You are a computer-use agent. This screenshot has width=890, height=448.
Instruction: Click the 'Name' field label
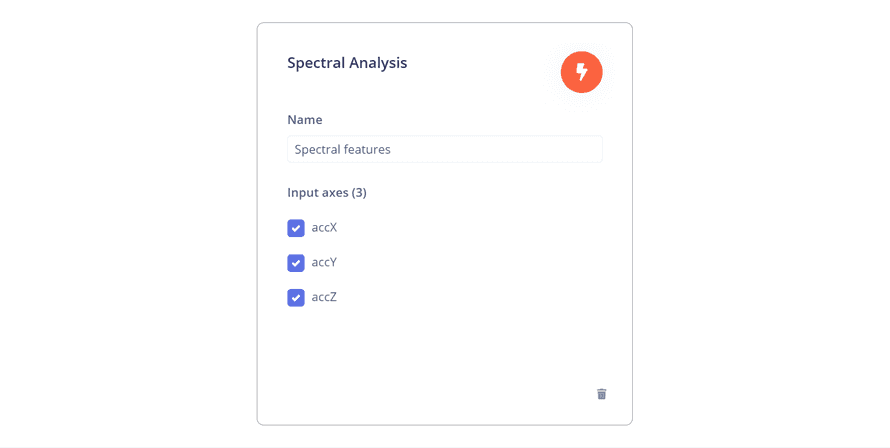tap(305, 120)
